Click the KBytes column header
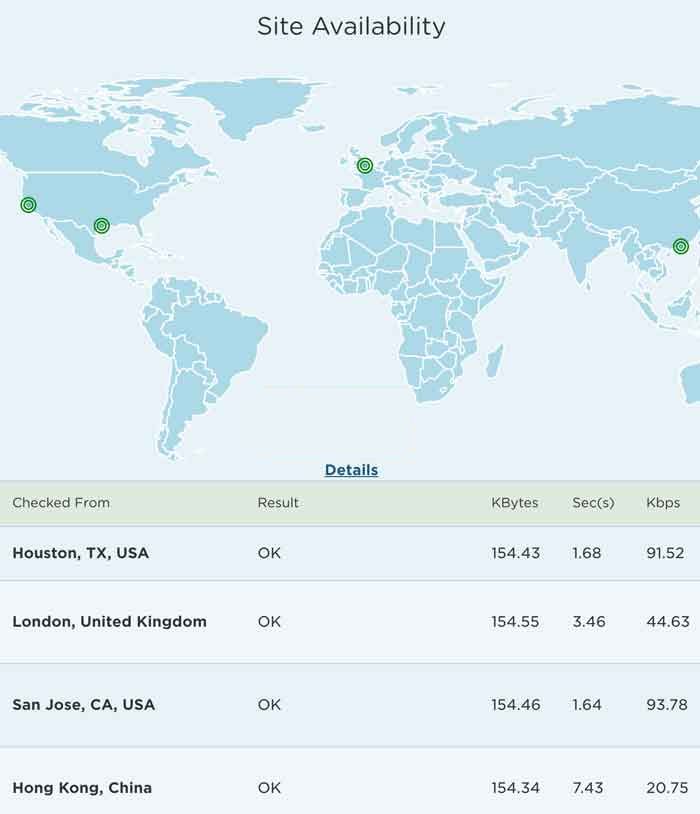Viewport: 700px width, 814px height. (515, 503)
